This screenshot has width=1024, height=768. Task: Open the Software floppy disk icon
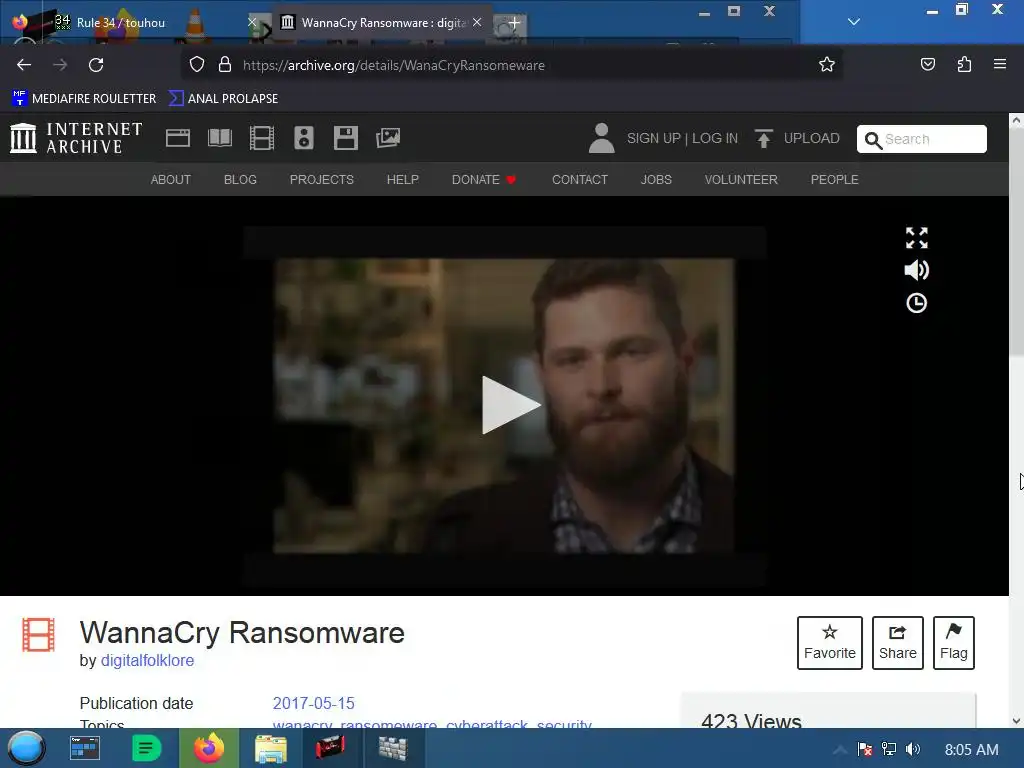pos(345,138)
